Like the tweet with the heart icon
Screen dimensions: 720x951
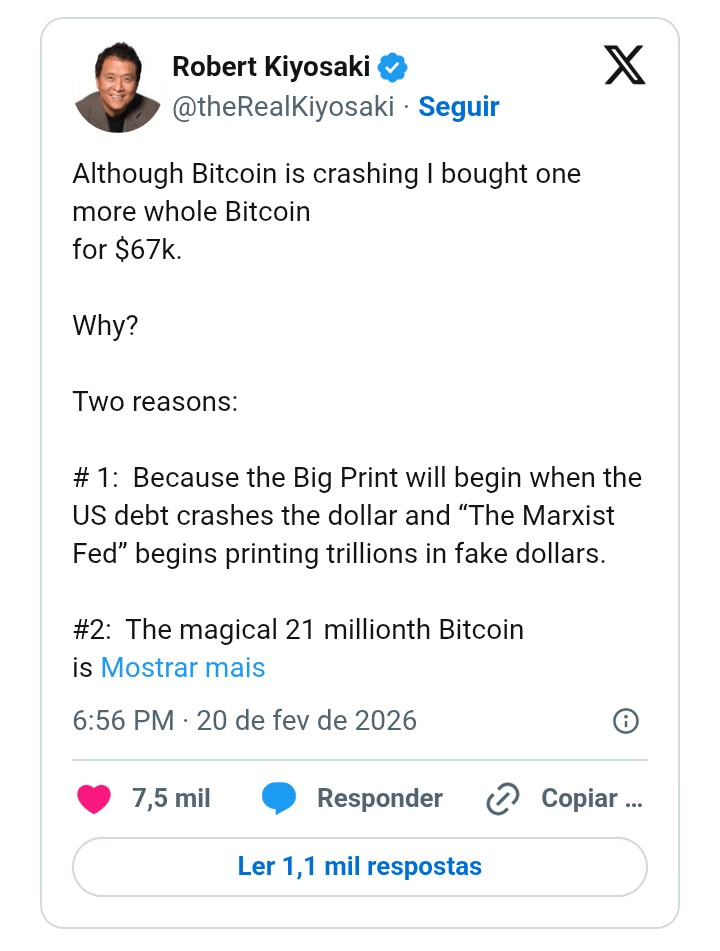(94, 798)
